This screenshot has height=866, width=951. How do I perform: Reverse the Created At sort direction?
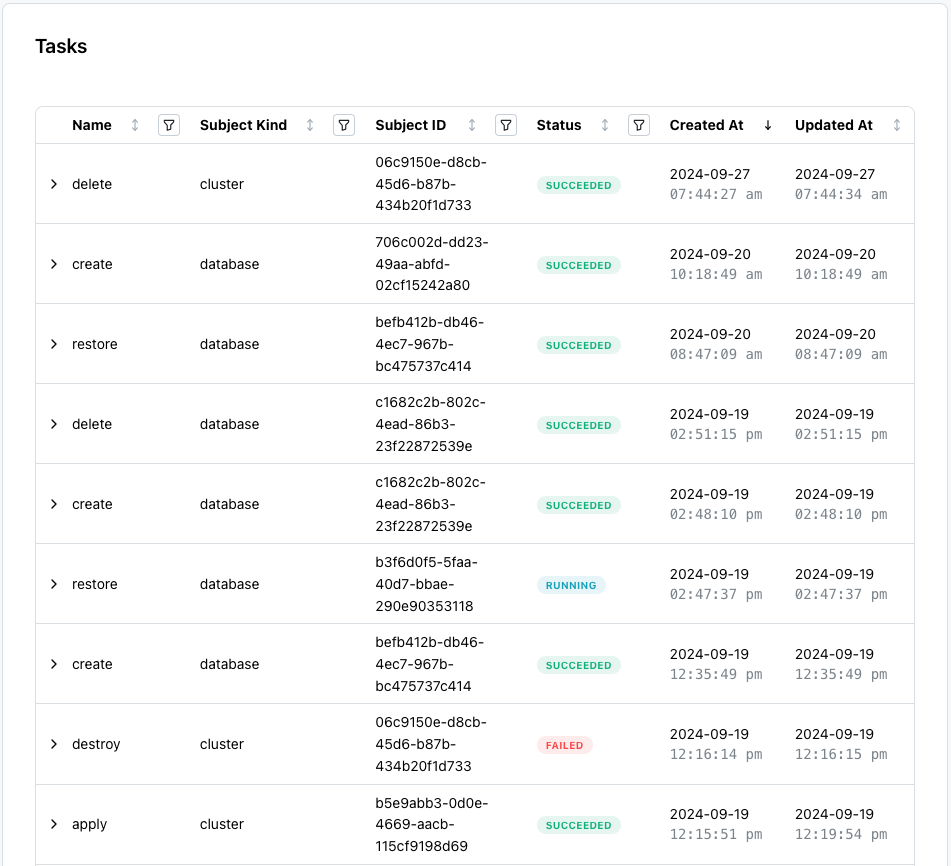[766, 125]
